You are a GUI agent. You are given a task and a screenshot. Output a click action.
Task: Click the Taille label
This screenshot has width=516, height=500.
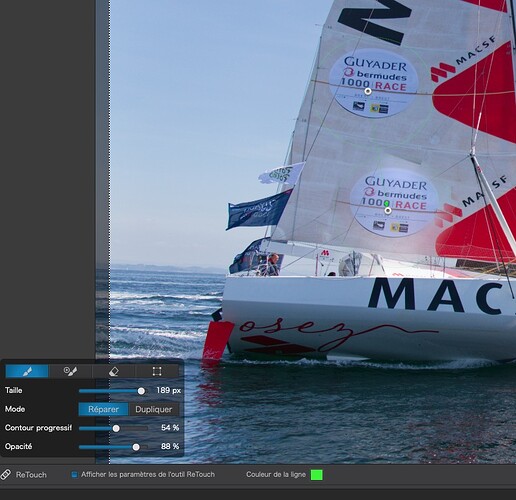(x=14, y=390)
